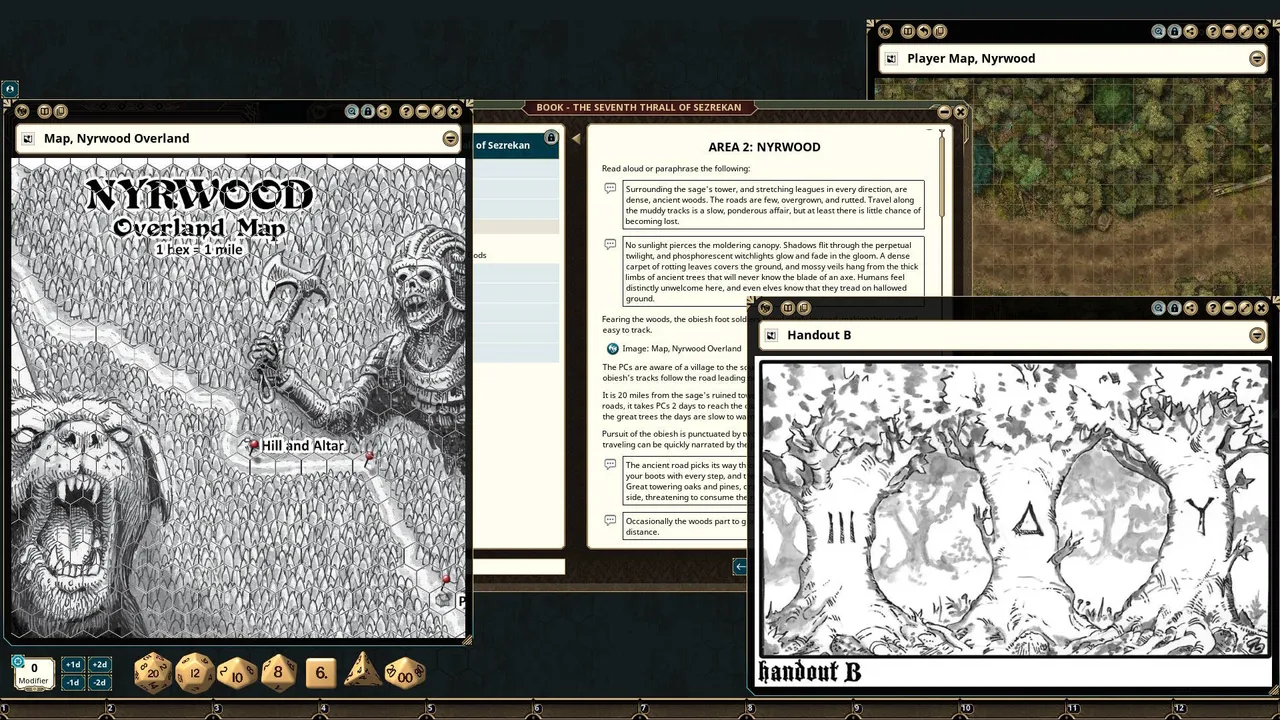This screenshot has height=720, width=1280.
Task: Roll the d4 pyramid die
Action: coord(362,670)
